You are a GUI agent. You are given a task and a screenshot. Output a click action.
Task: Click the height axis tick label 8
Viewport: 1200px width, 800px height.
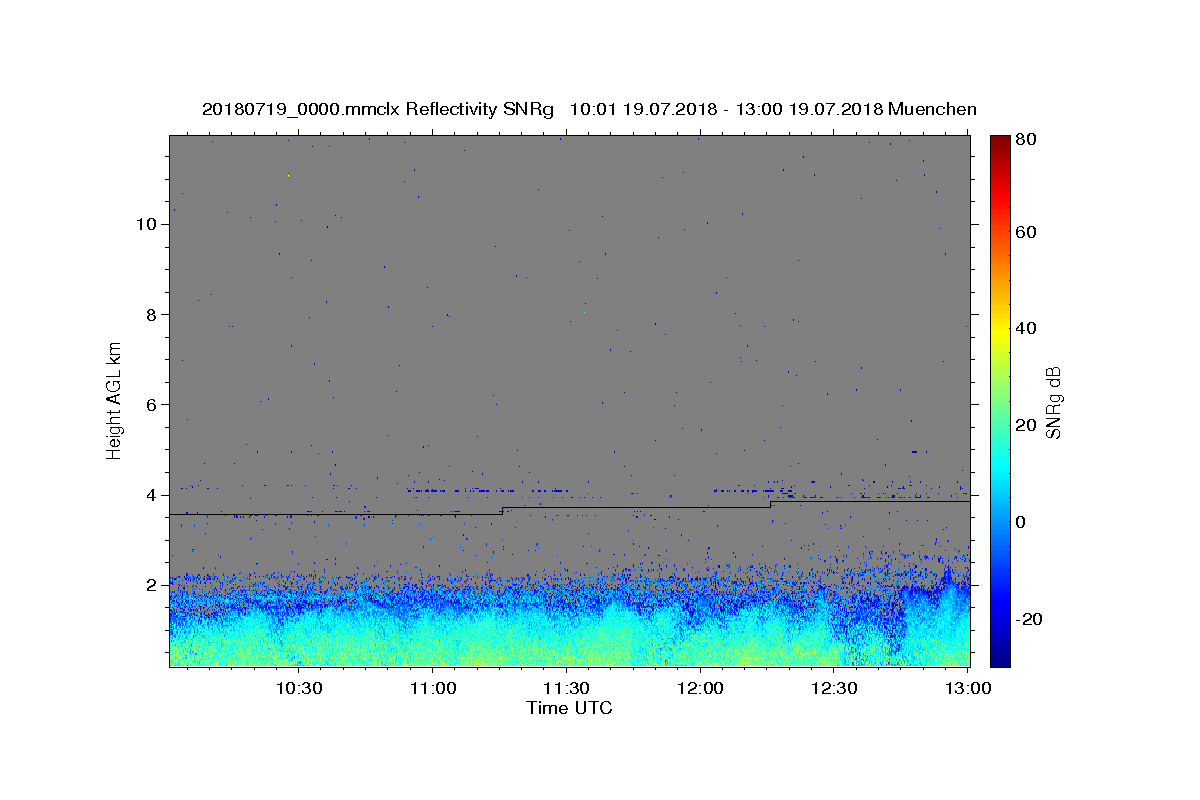coord(152,314)
